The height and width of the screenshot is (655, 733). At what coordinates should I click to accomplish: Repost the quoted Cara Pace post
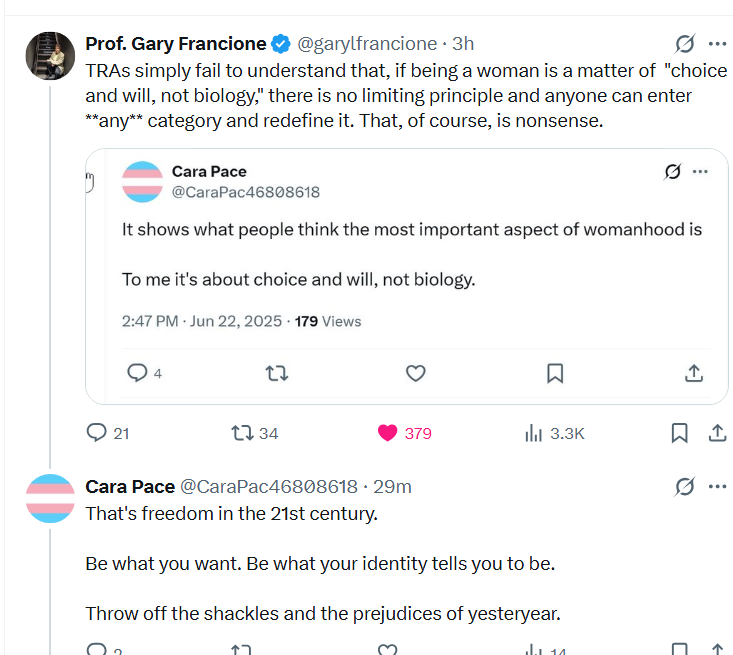pos(277,373)
